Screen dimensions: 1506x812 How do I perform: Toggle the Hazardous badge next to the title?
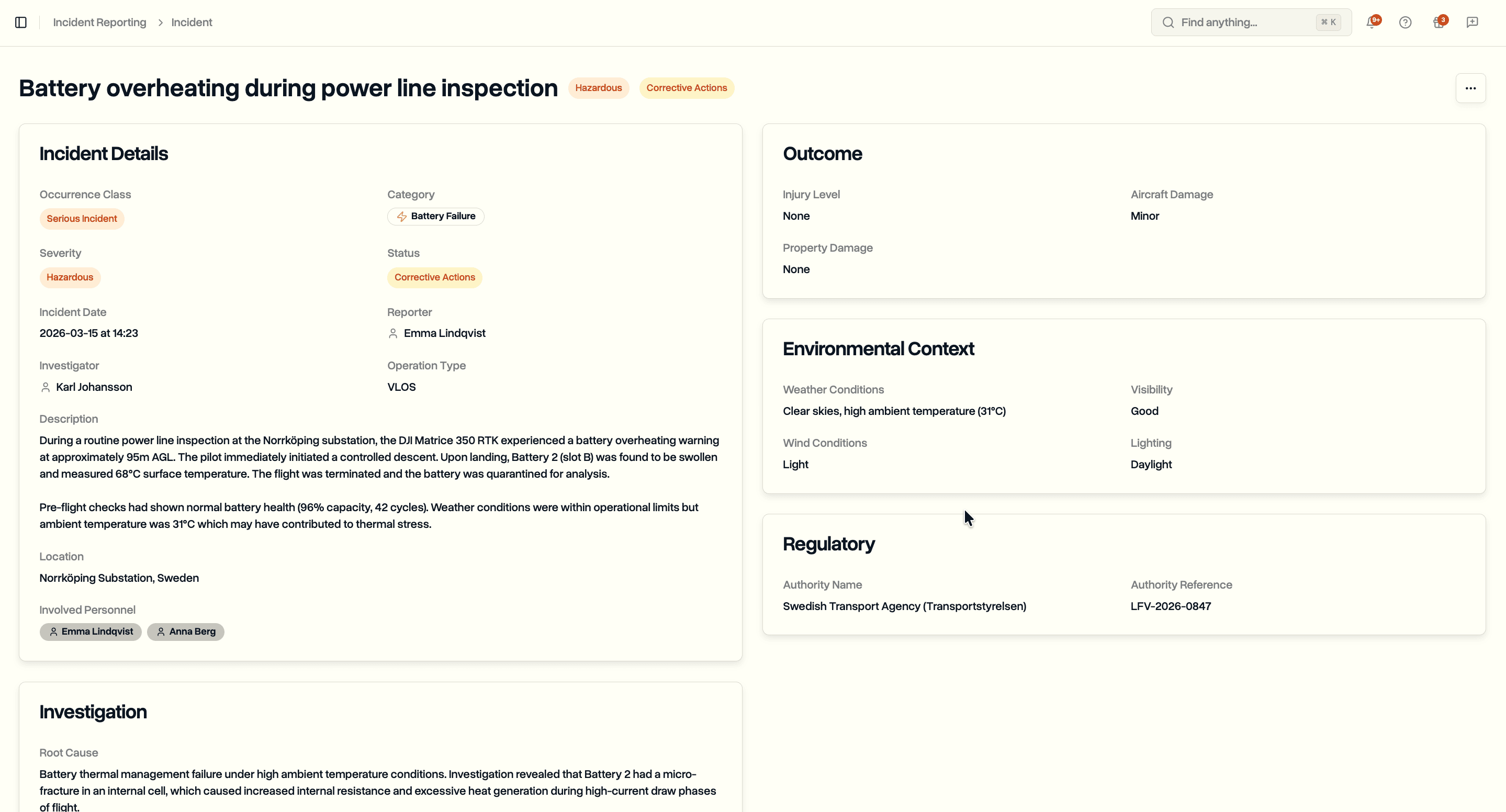598,88
